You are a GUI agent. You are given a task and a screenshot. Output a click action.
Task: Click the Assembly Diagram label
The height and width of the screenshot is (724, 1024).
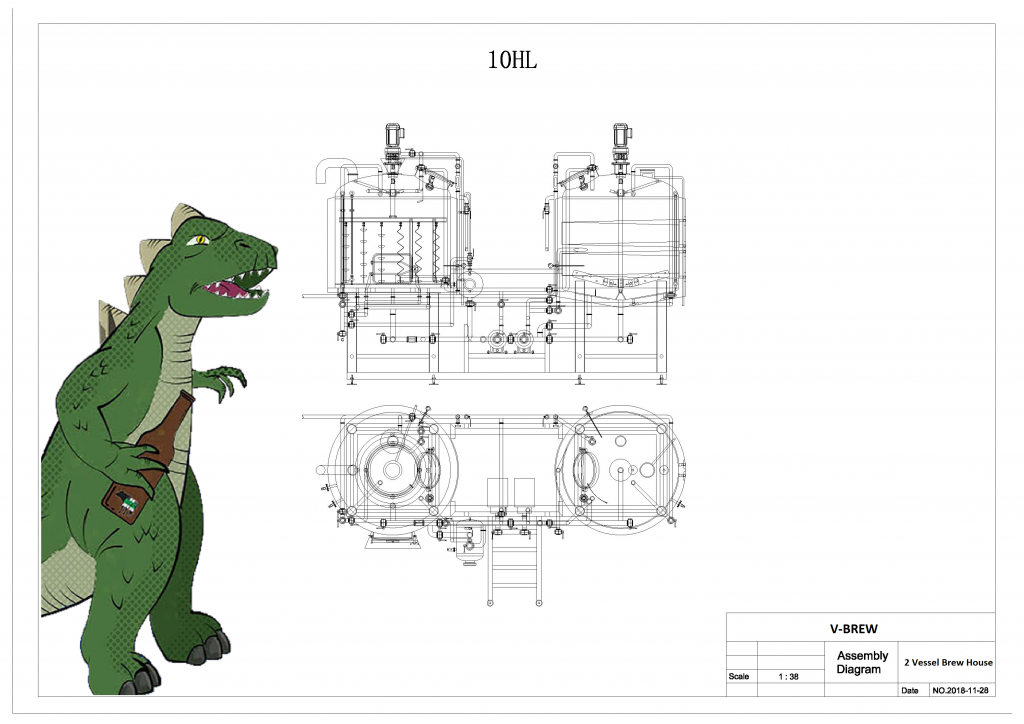coord(862,662)
